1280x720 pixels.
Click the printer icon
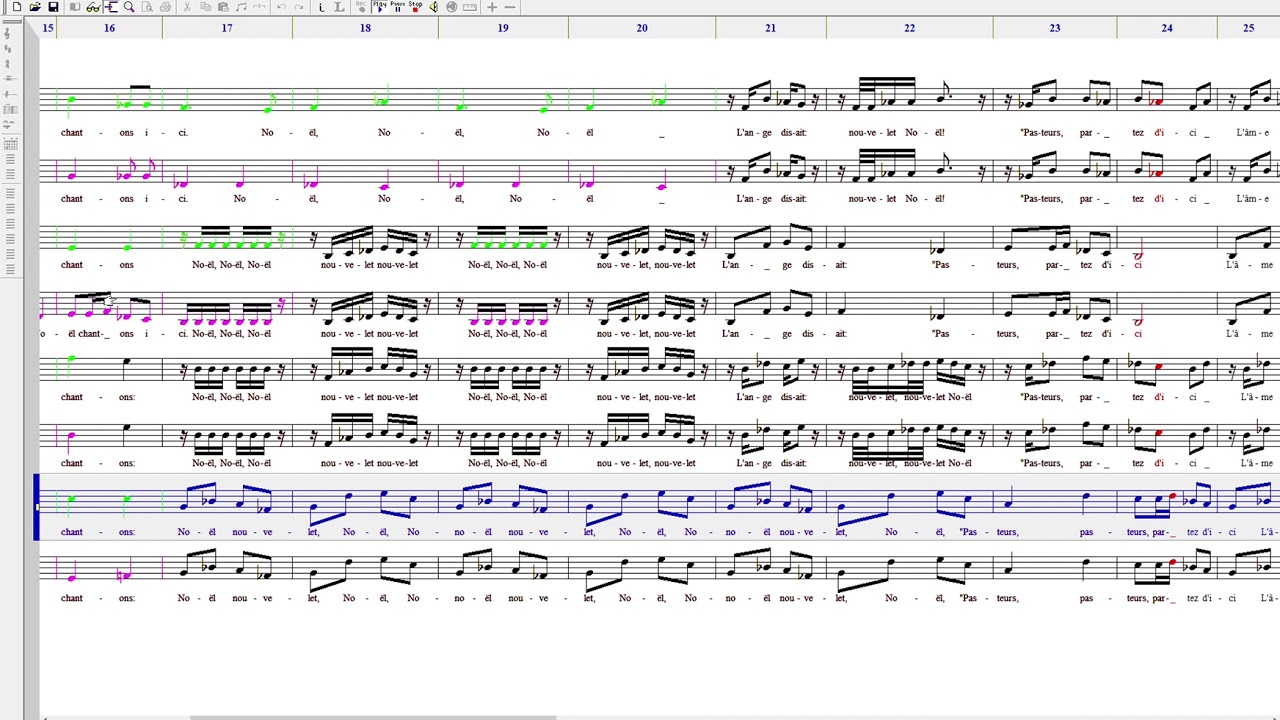point(165,7)
